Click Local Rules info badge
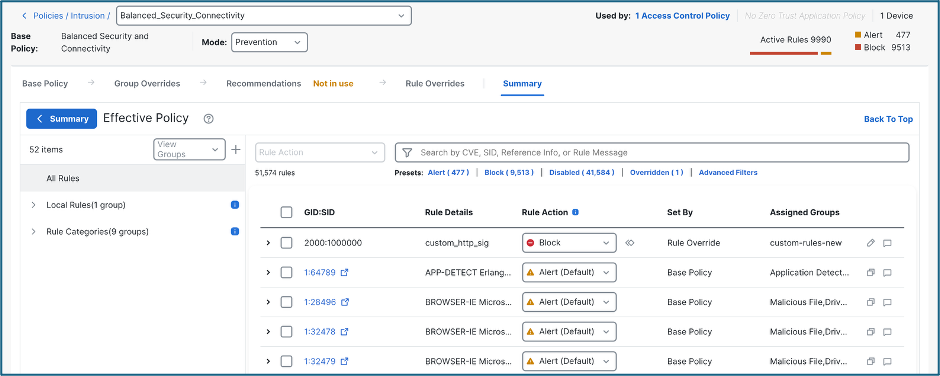The image size is (940, 376). 235,205
